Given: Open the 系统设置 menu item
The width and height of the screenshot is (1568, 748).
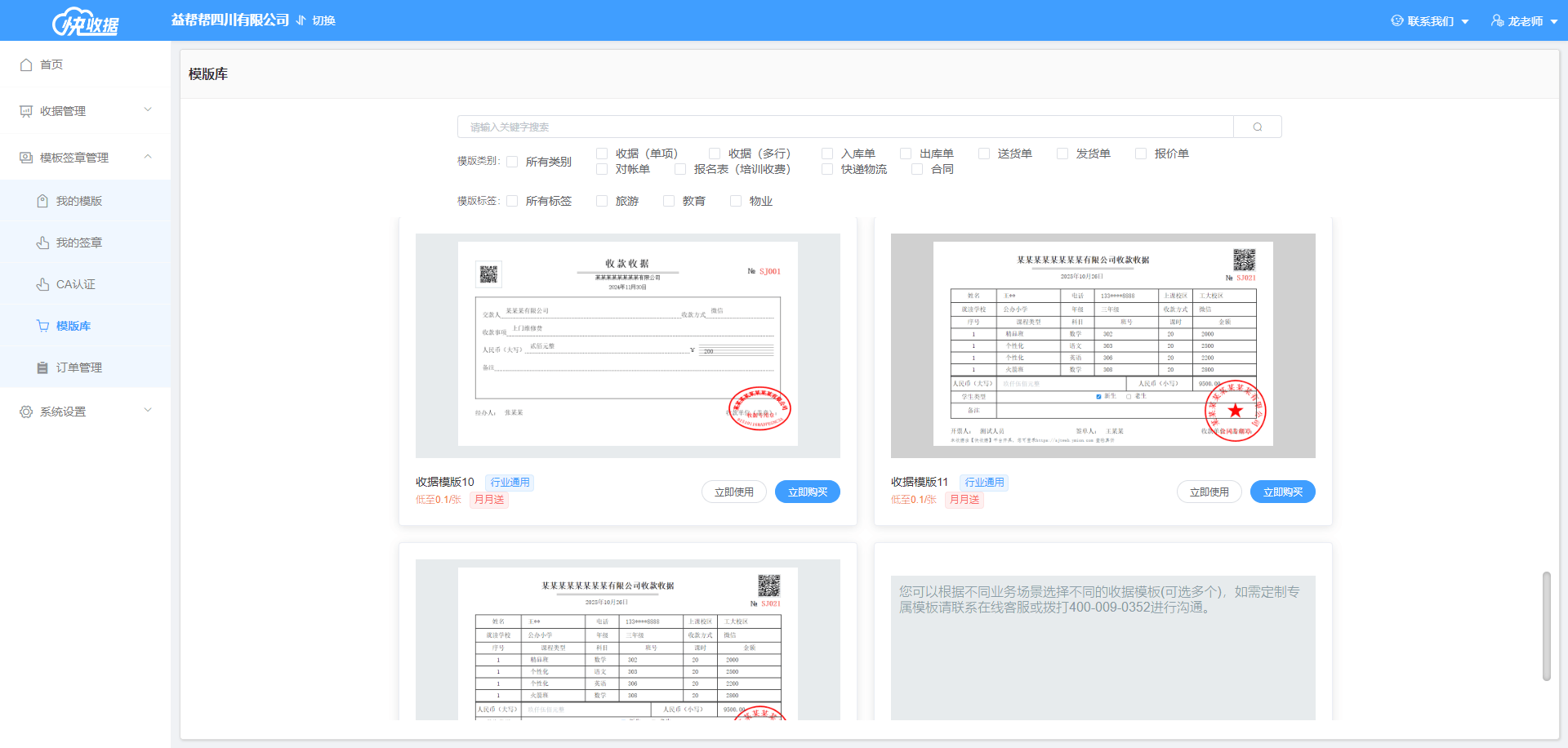Looking at the screenshot, I should click(85, 412).
